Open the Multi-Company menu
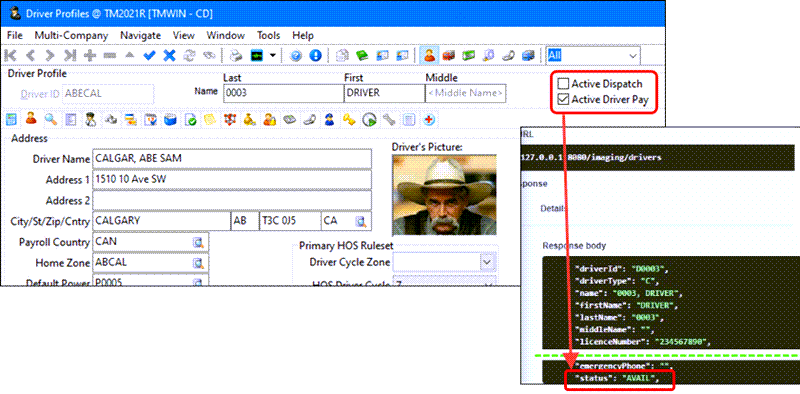The height and width of the screenshot is (394, 800). 71,36
